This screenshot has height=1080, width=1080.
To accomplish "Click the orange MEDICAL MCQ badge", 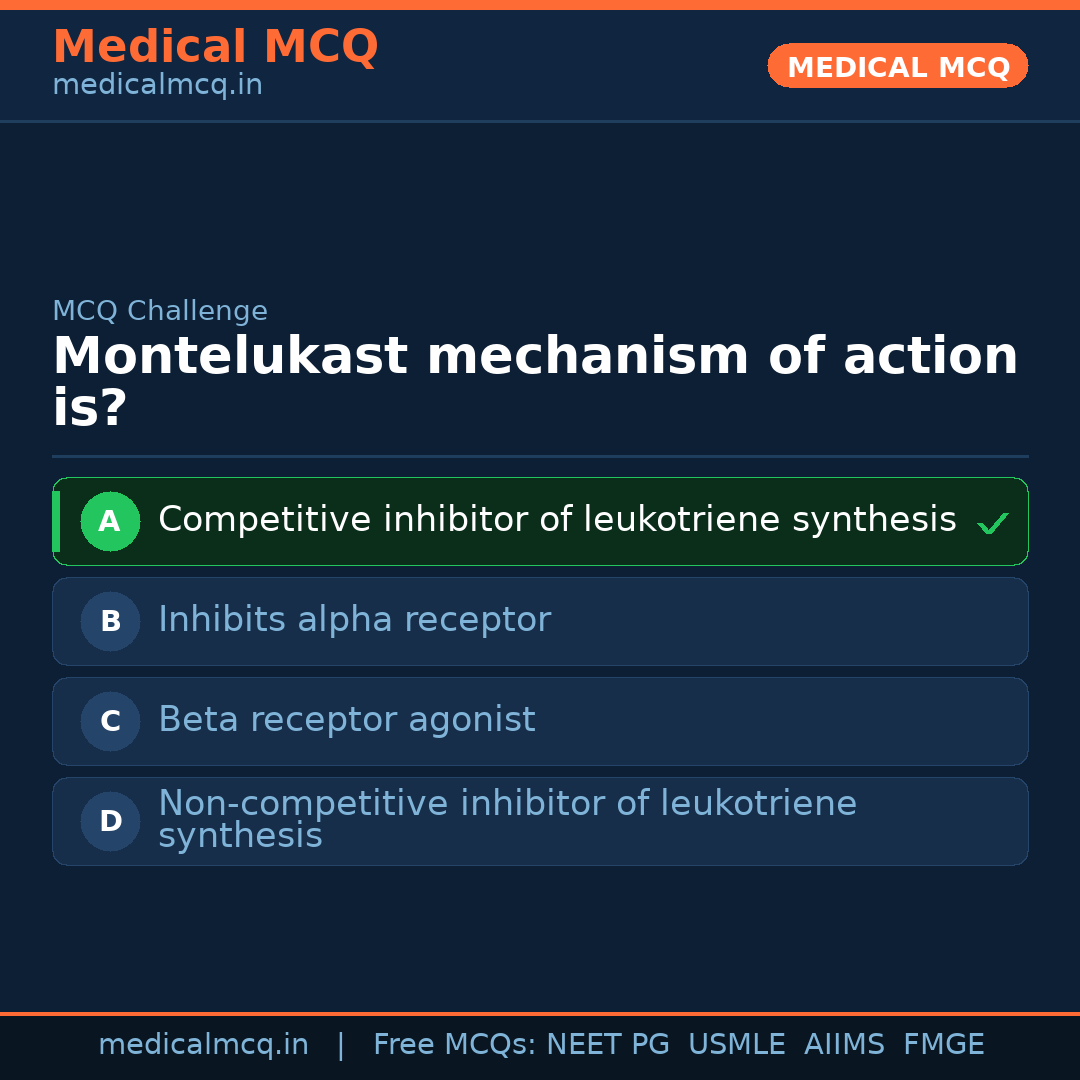I will tap(897, 67).
